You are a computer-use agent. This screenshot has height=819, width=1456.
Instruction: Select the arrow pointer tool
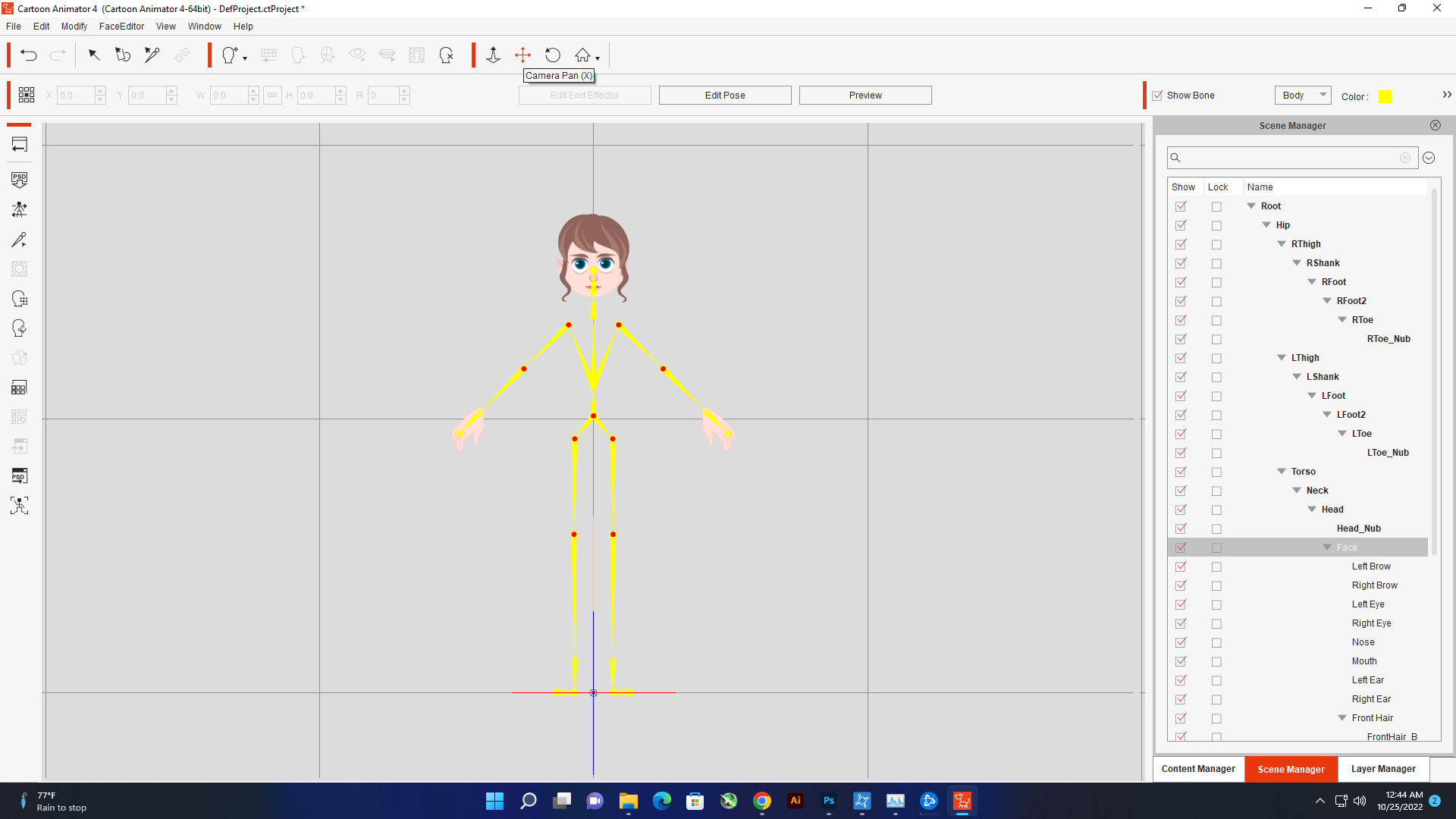(94, 55)
